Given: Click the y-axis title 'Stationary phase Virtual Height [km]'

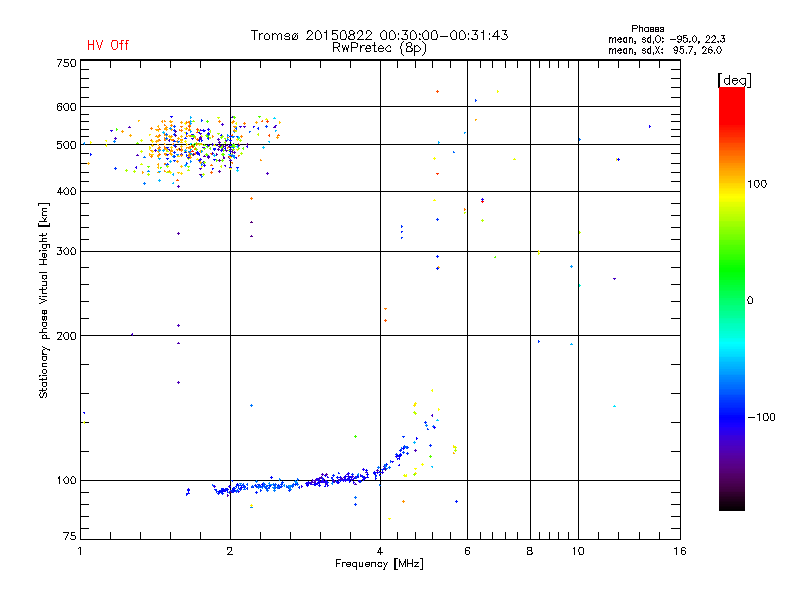Looking at the screenshot, I should pos(44,301).
